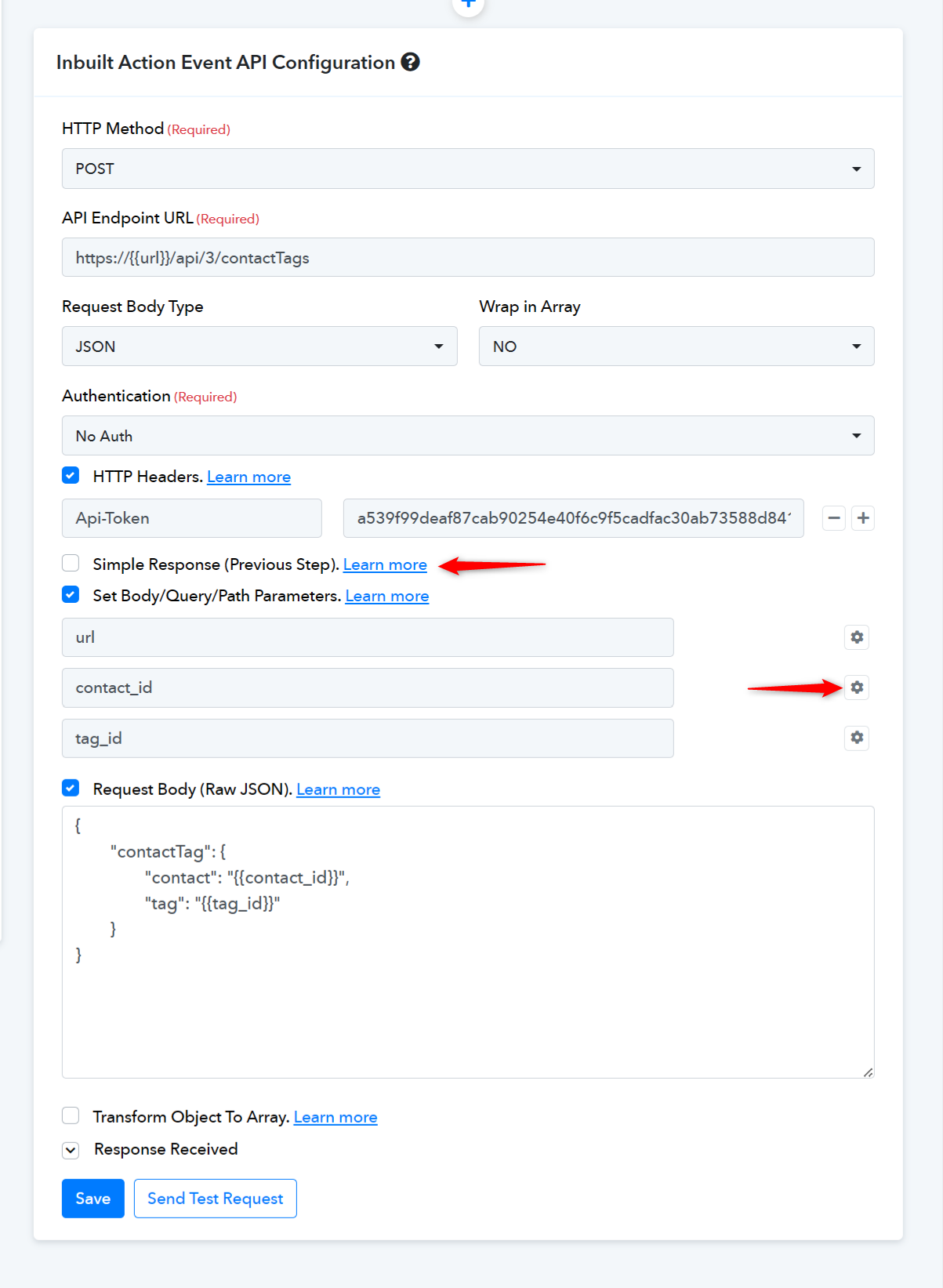This screenshot has width=943, height=1288.
Task: Click Send Test Request button
Action: pyautogui.click(x=216, y=1199)
